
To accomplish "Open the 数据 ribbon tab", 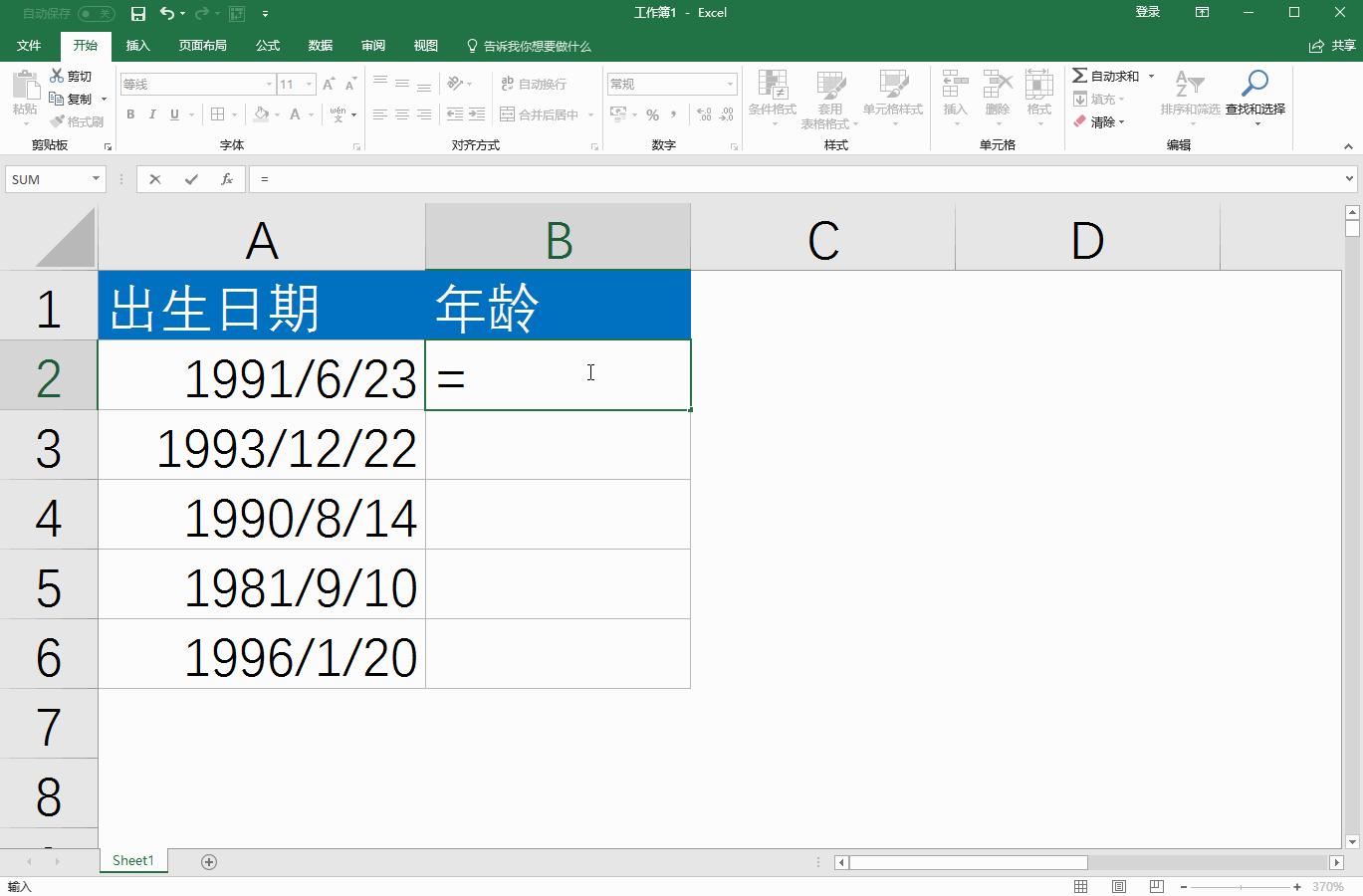I will click(320, 45).
